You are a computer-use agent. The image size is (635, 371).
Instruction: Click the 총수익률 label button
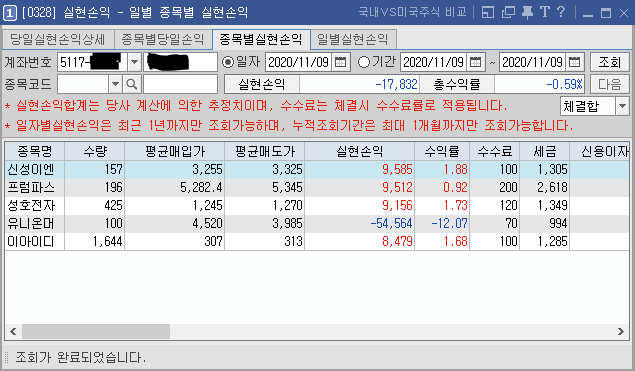(x=457, y=84)
